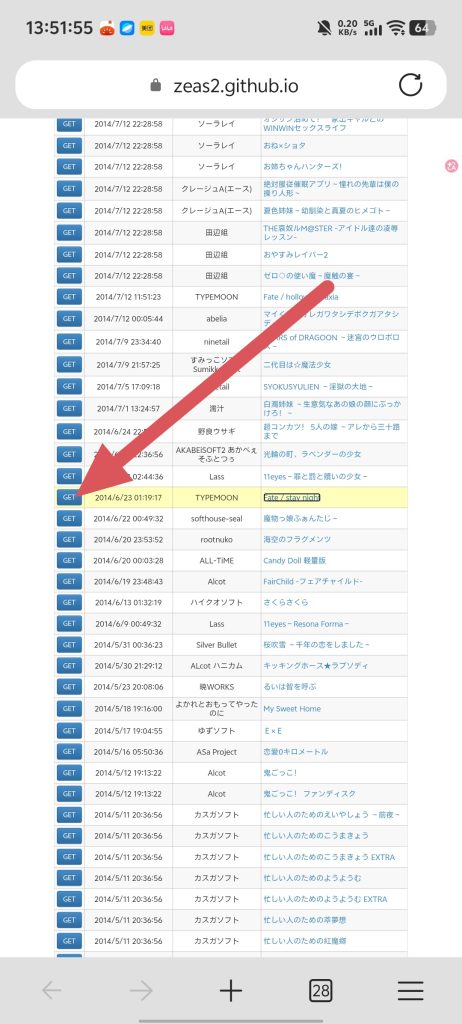Image resolution: width=462 pixels, height=1024 pixels.
Task: Tap the pink floating icon at right edge
Action: 451,166
